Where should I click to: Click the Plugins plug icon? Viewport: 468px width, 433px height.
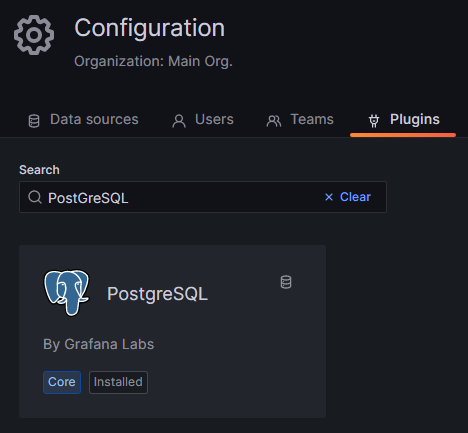pos(374,121)
